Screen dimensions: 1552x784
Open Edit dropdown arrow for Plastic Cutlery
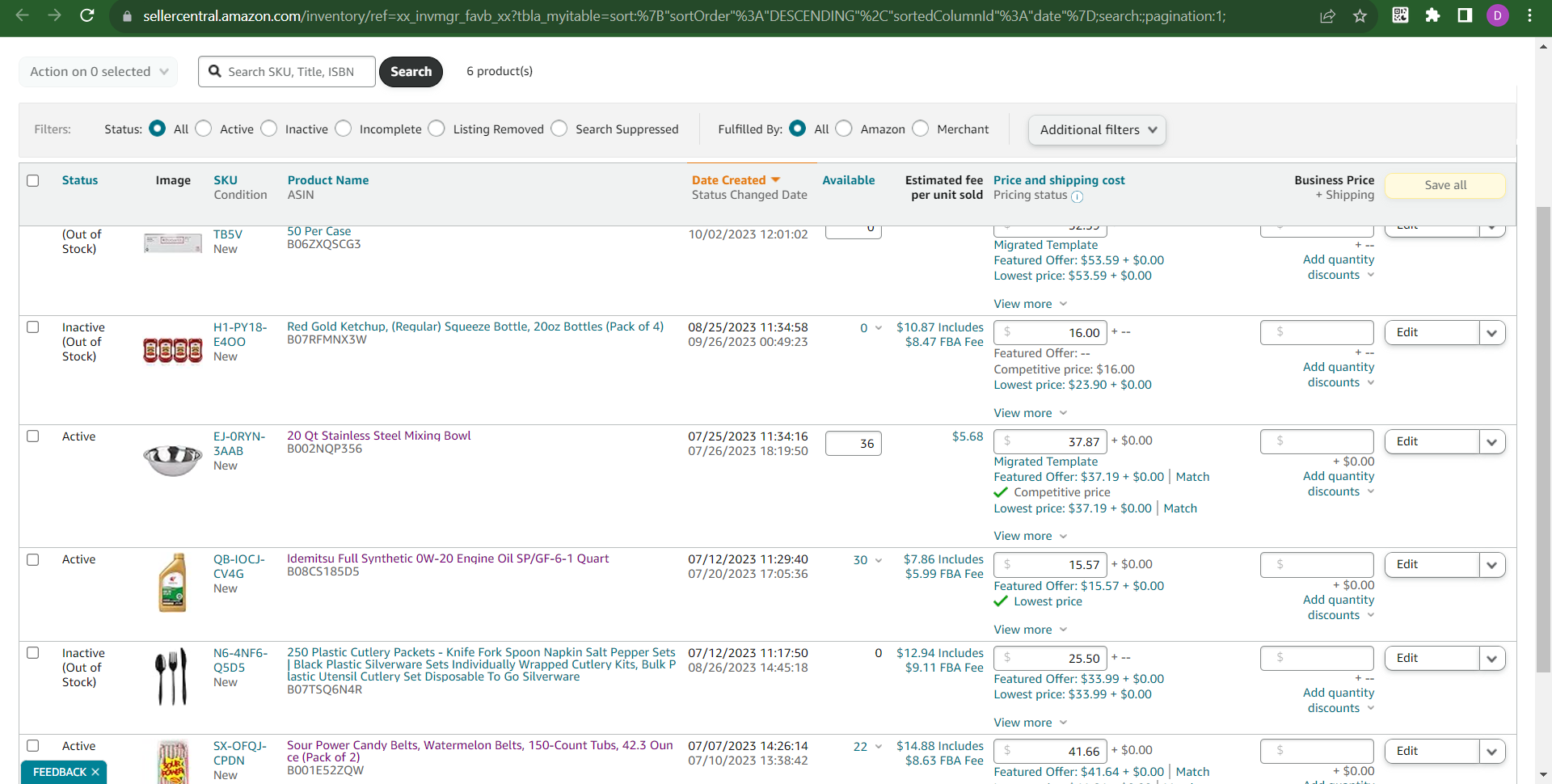click(1492, 659)
